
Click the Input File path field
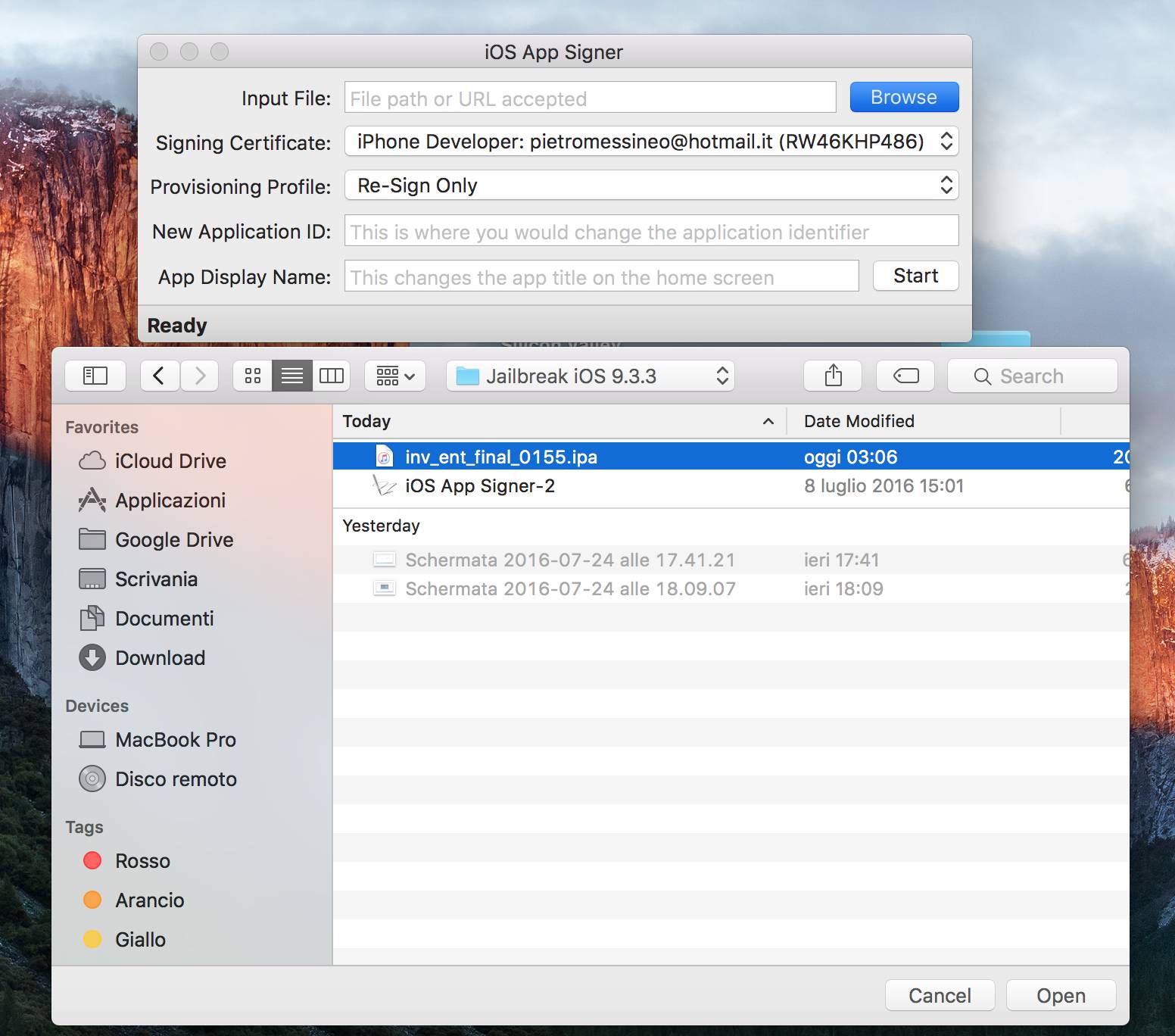(x=590, y=98)
